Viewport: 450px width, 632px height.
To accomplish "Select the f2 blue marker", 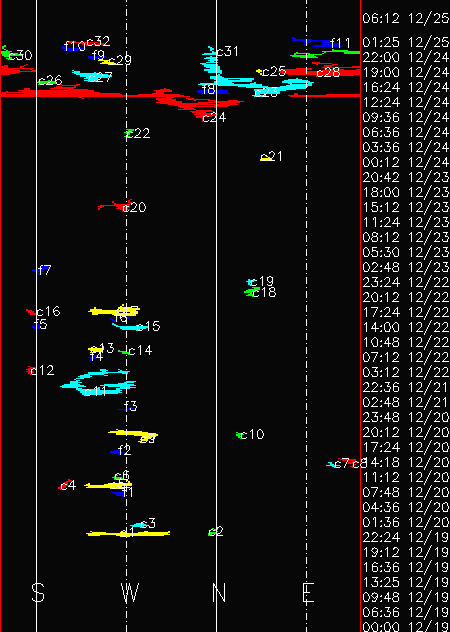I will (116, 452).
